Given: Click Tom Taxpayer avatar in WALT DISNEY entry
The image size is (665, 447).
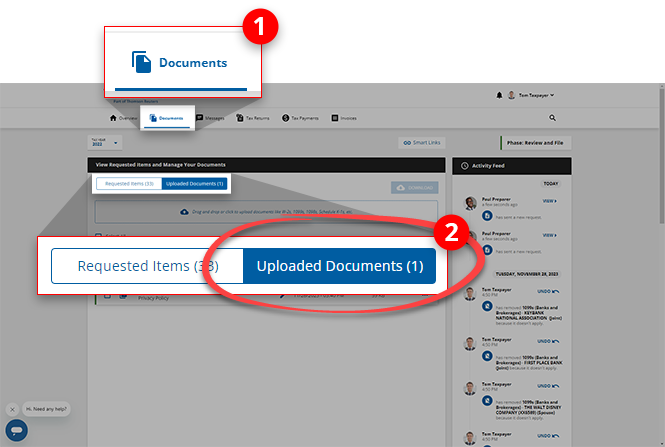Looking at the screenshot, I should point(470,388).
